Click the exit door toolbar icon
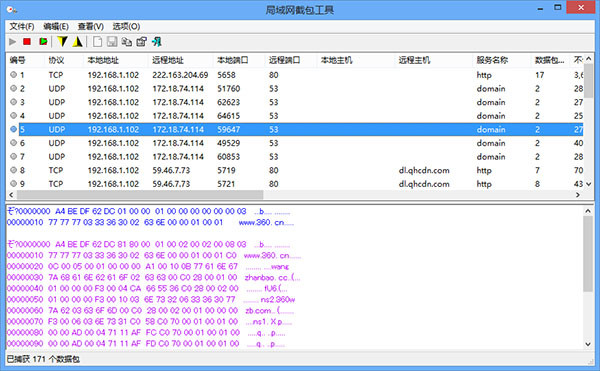The height and width of the screenshot is (371, 600). [x=157, y=42]
